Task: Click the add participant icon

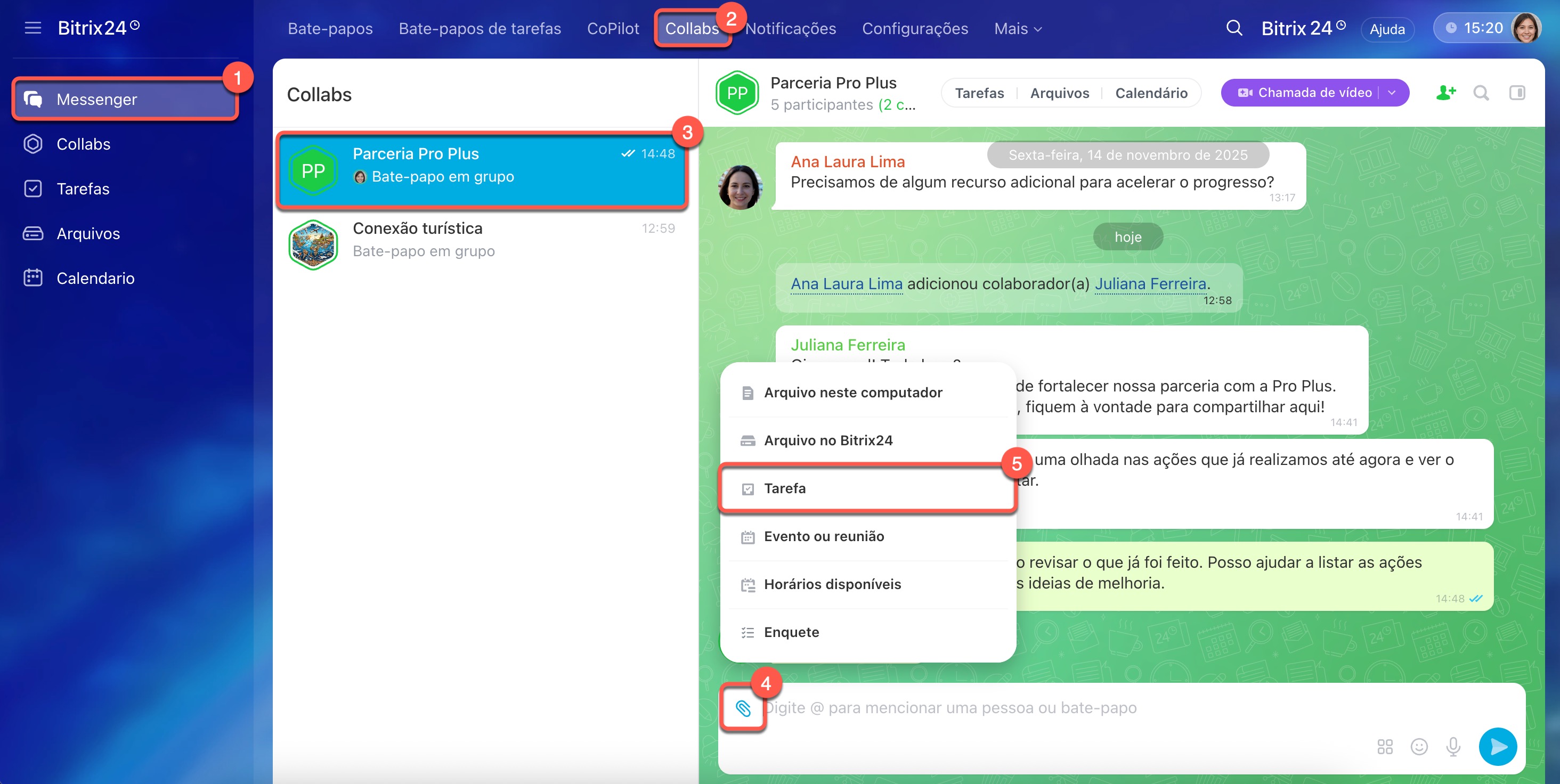Action: pyautogui.click(x=1445, y=93)
